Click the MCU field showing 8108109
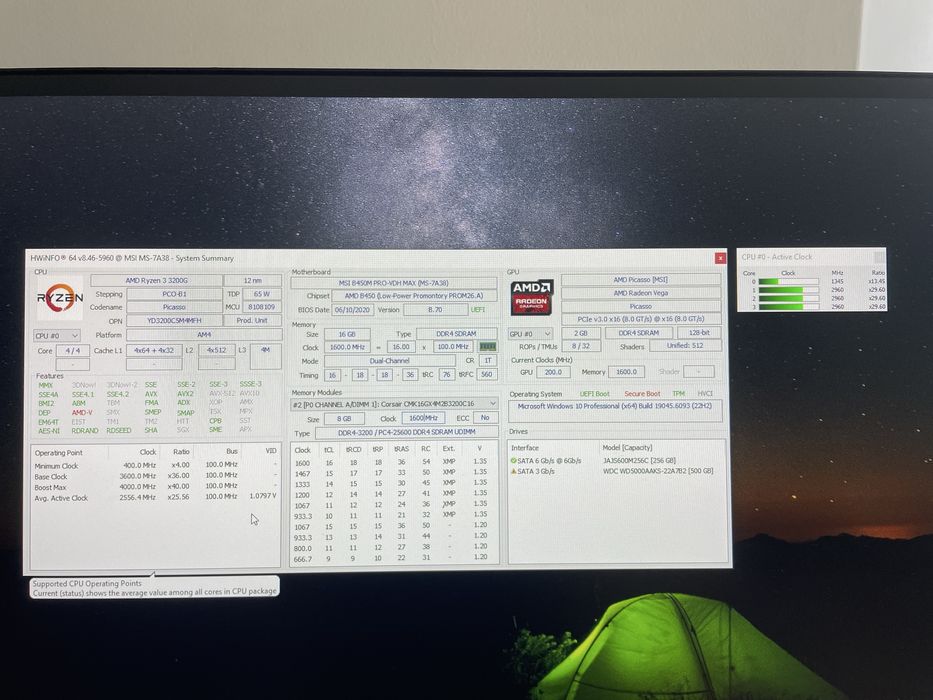This screenshot has height=700, width=933. tap(262, 307)
